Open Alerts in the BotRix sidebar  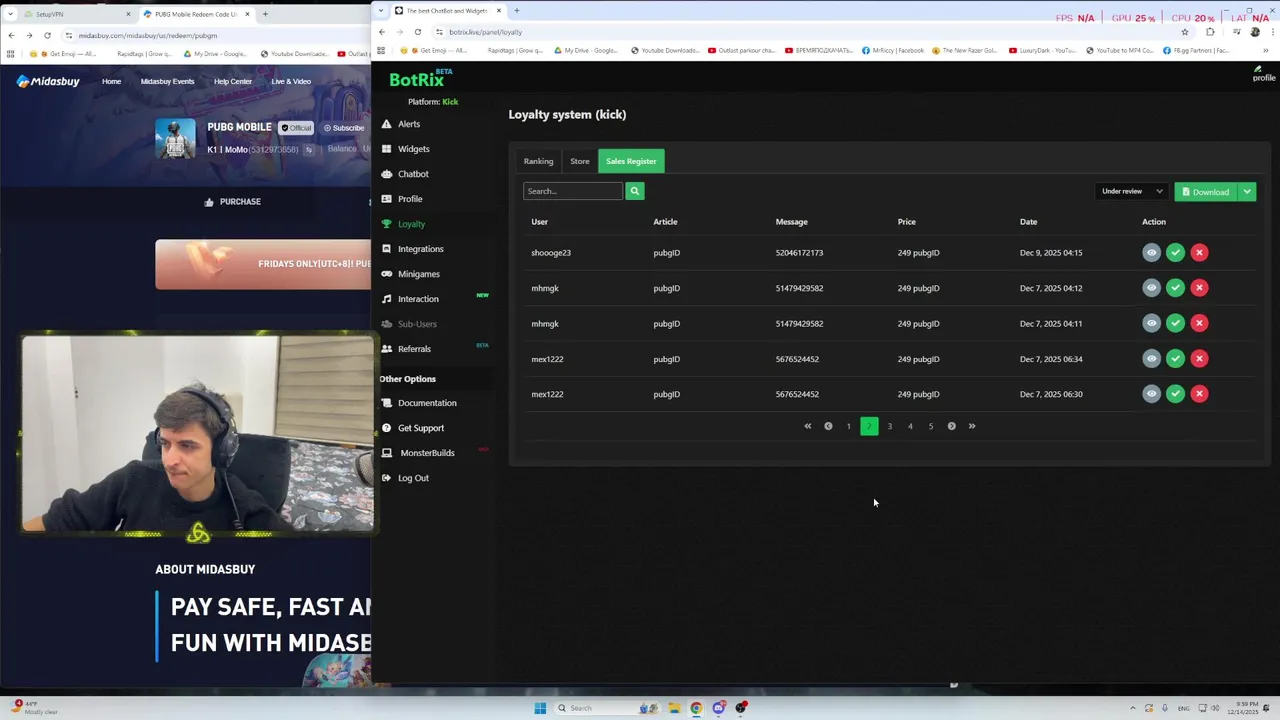point(409,124)
